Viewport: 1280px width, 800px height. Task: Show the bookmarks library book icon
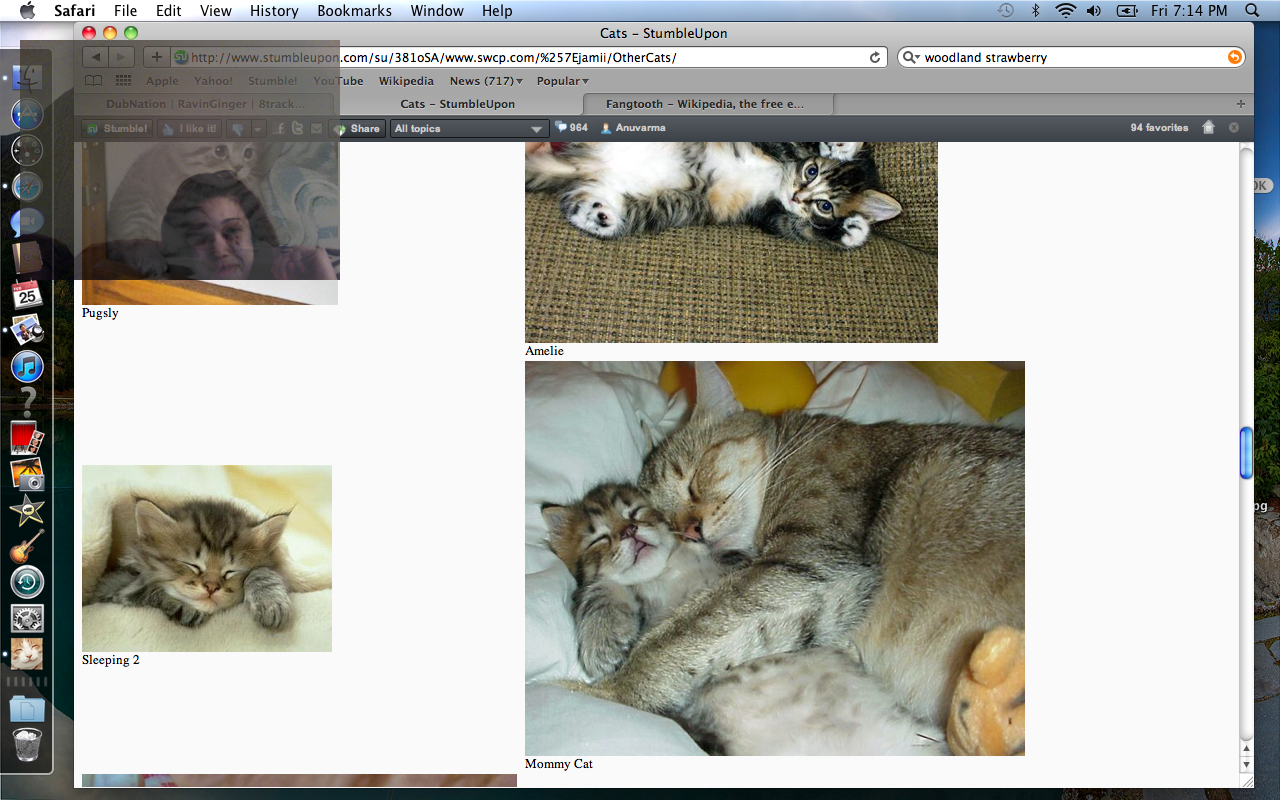[x=93, y=81]
